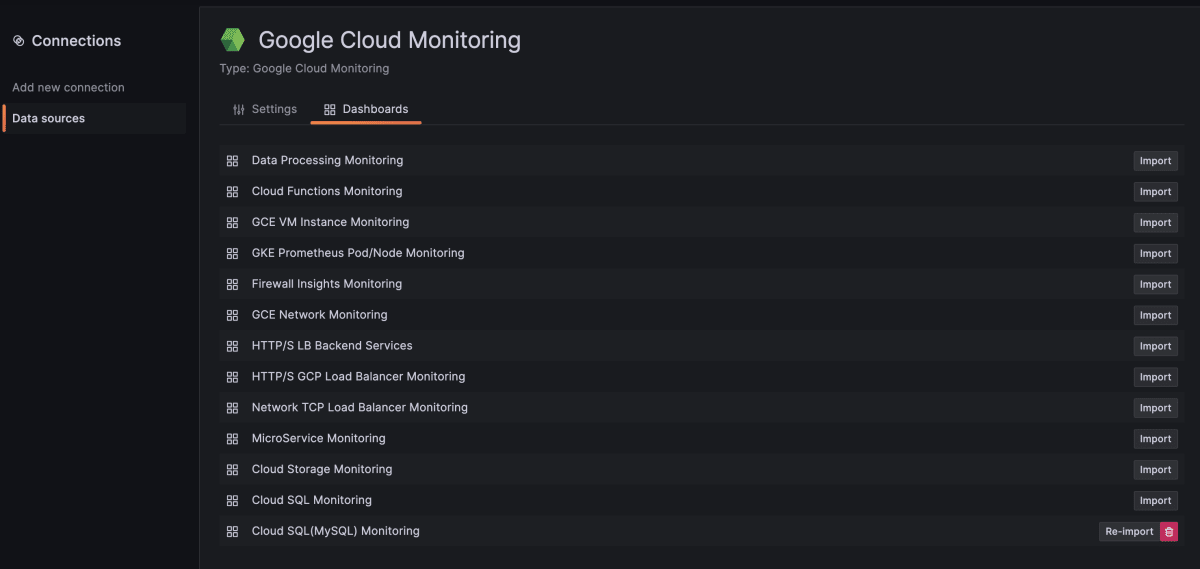This screenshot has width=1200, height=569.
Task: Click 'Cloud Functions Monitoring' row text
Action: click(x=327, y=191)
